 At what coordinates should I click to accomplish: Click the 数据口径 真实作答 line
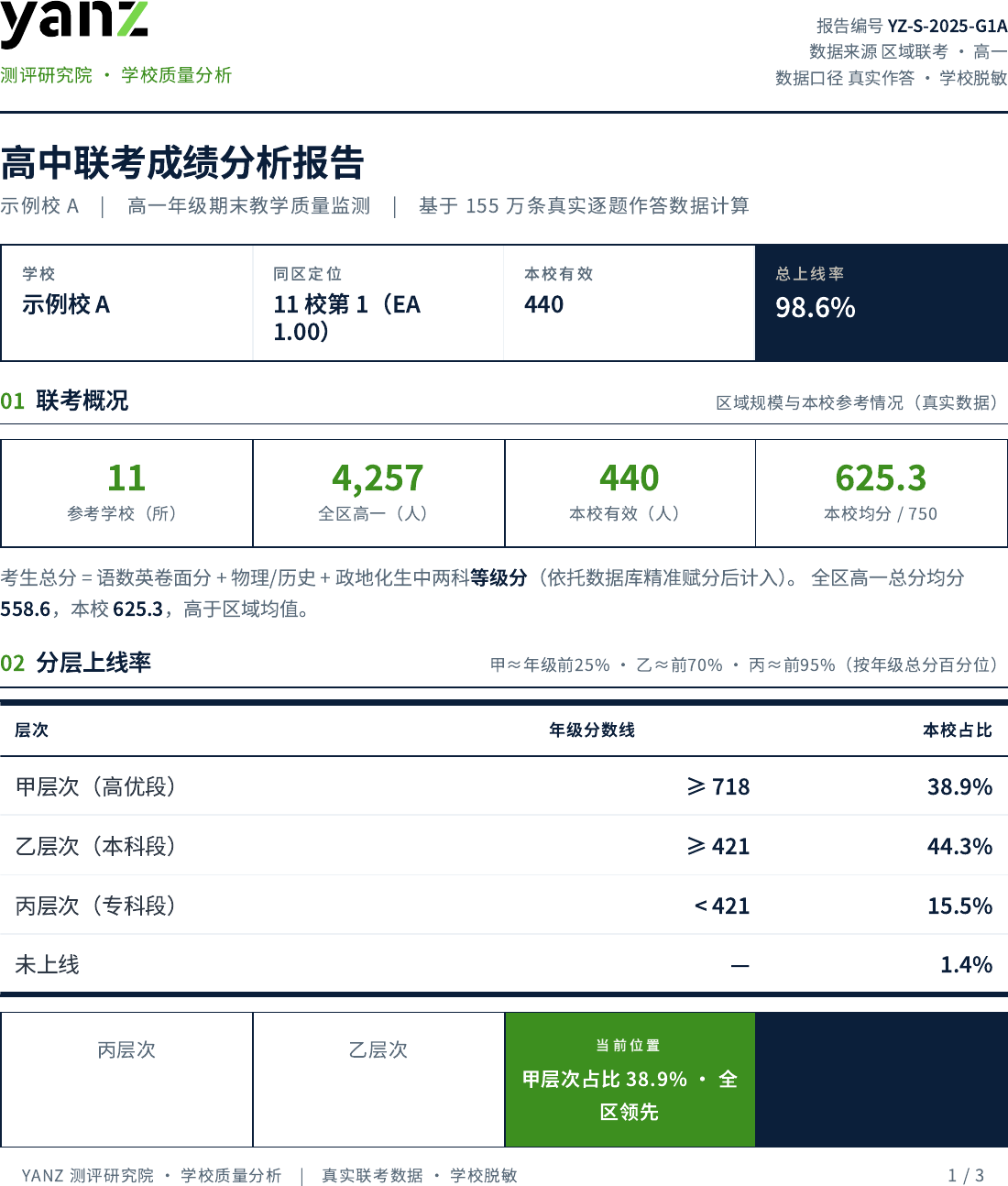click(892, 78)
